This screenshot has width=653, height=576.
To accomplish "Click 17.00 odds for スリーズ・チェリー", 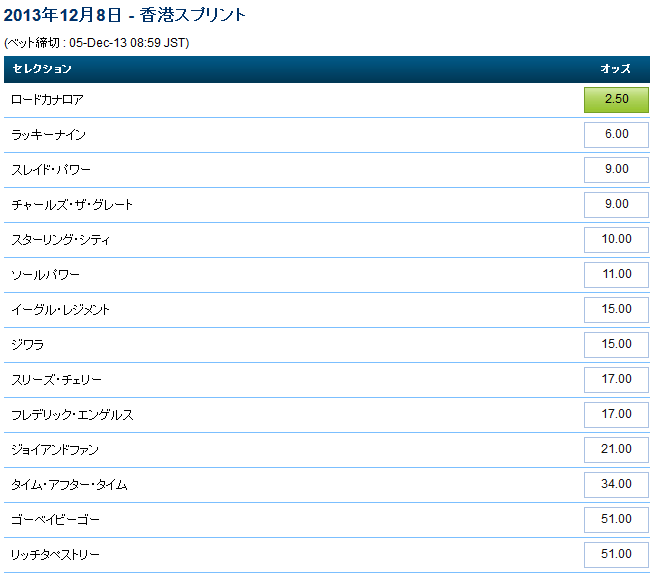I will pyautogui.click(x=616, y=379).
